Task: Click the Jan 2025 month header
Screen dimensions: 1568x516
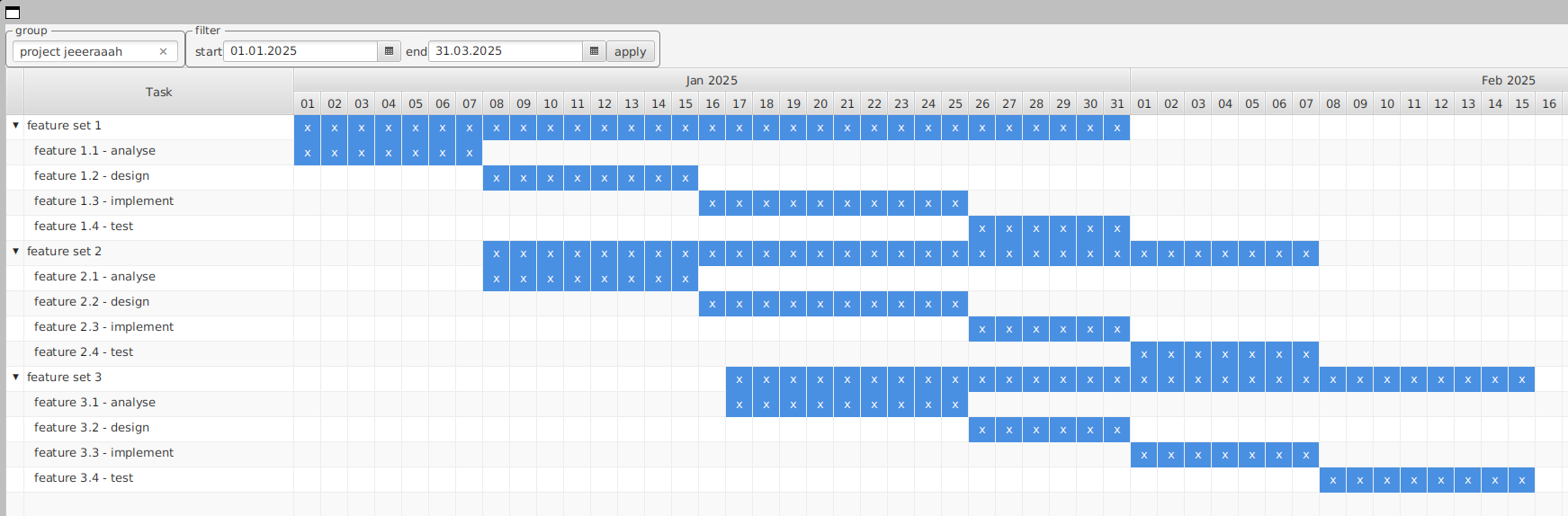Action: coord(711,80)
